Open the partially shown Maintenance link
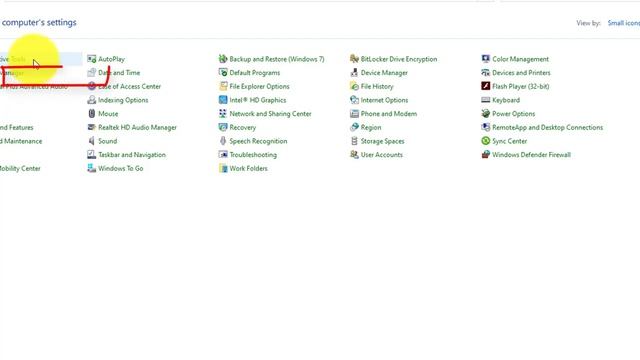 point(21,141)
